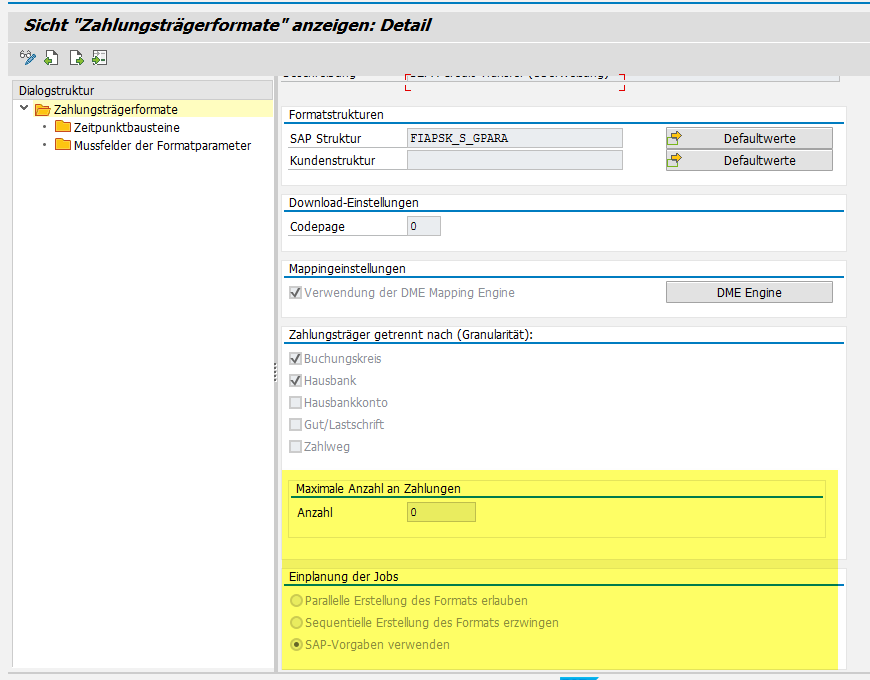Open Mussfelder der Formatparameter tree entry
The image size is (870, 680).
(162, 146)
